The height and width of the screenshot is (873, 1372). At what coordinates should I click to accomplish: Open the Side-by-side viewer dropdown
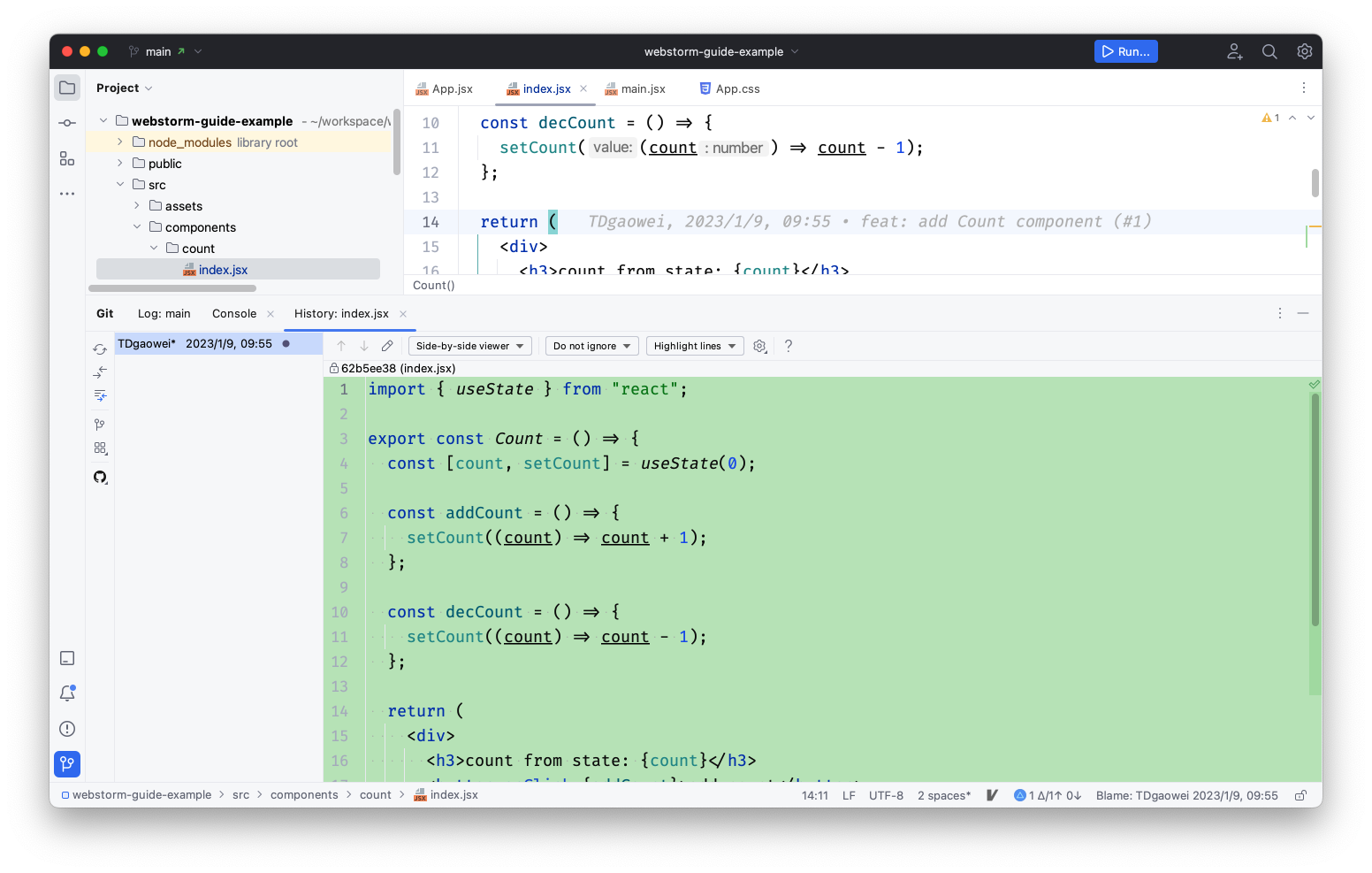tap(469, 346)
